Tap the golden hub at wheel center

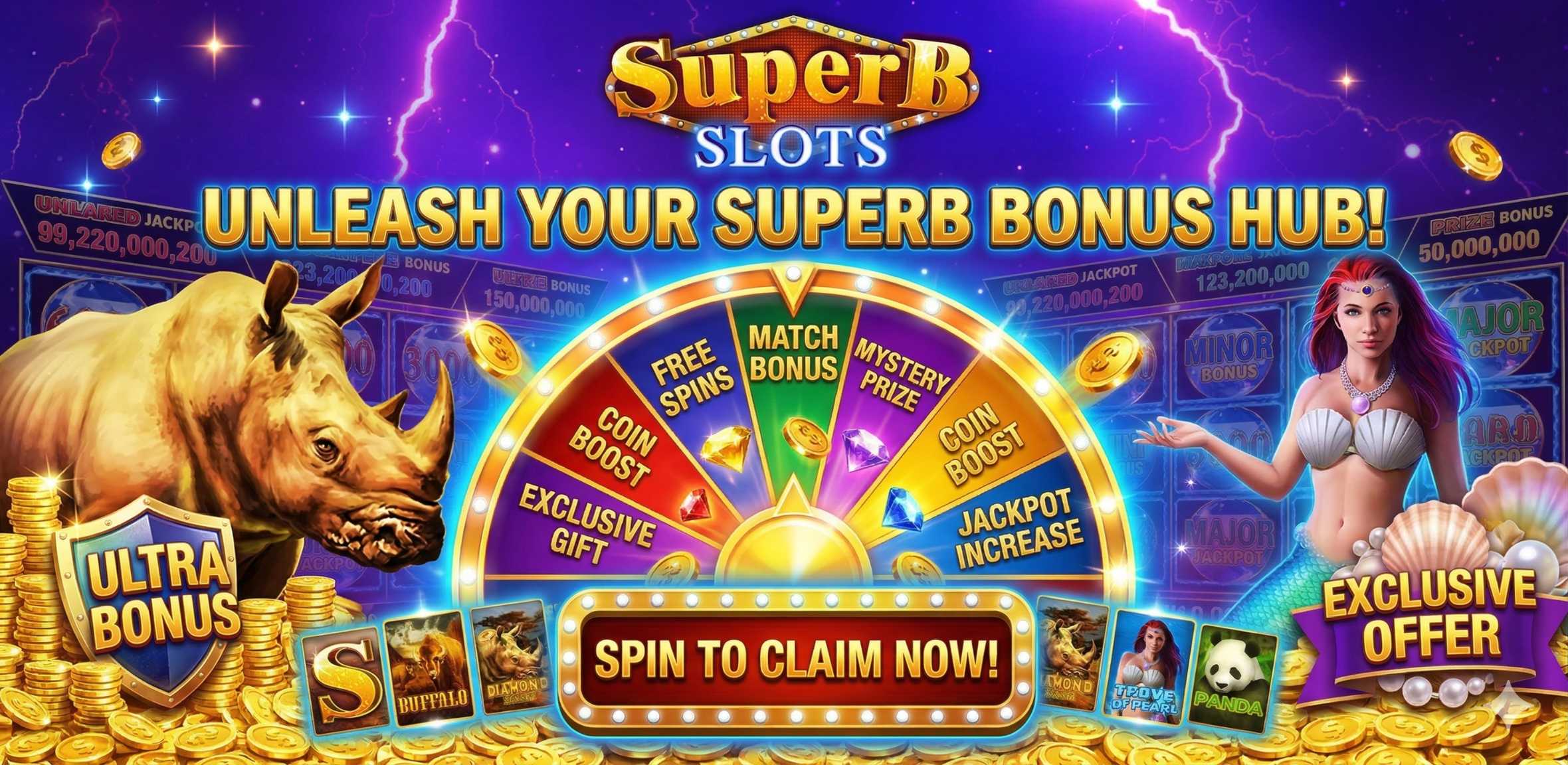pyautogui.click(x=792, y=538)
